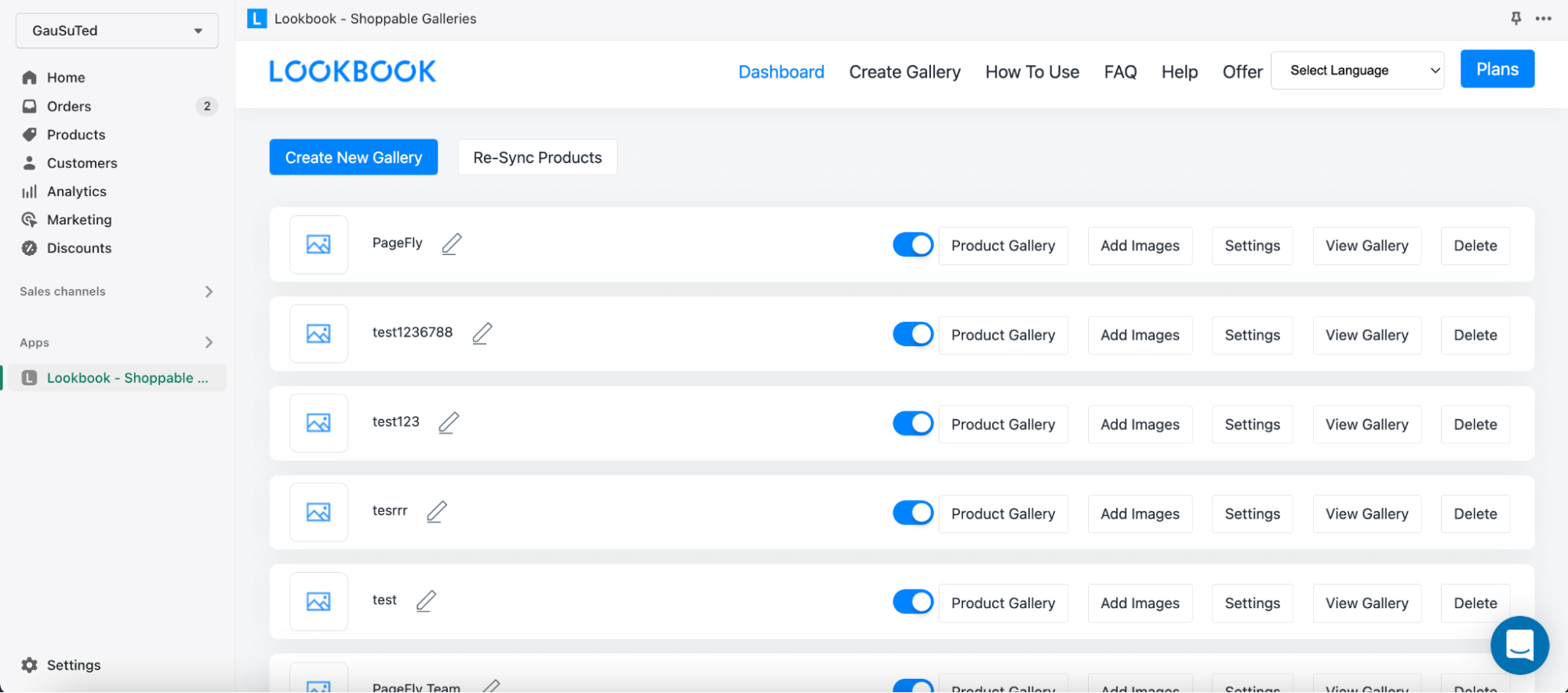Click the Settings gear icon in sidebar

[x=30, y=665]
